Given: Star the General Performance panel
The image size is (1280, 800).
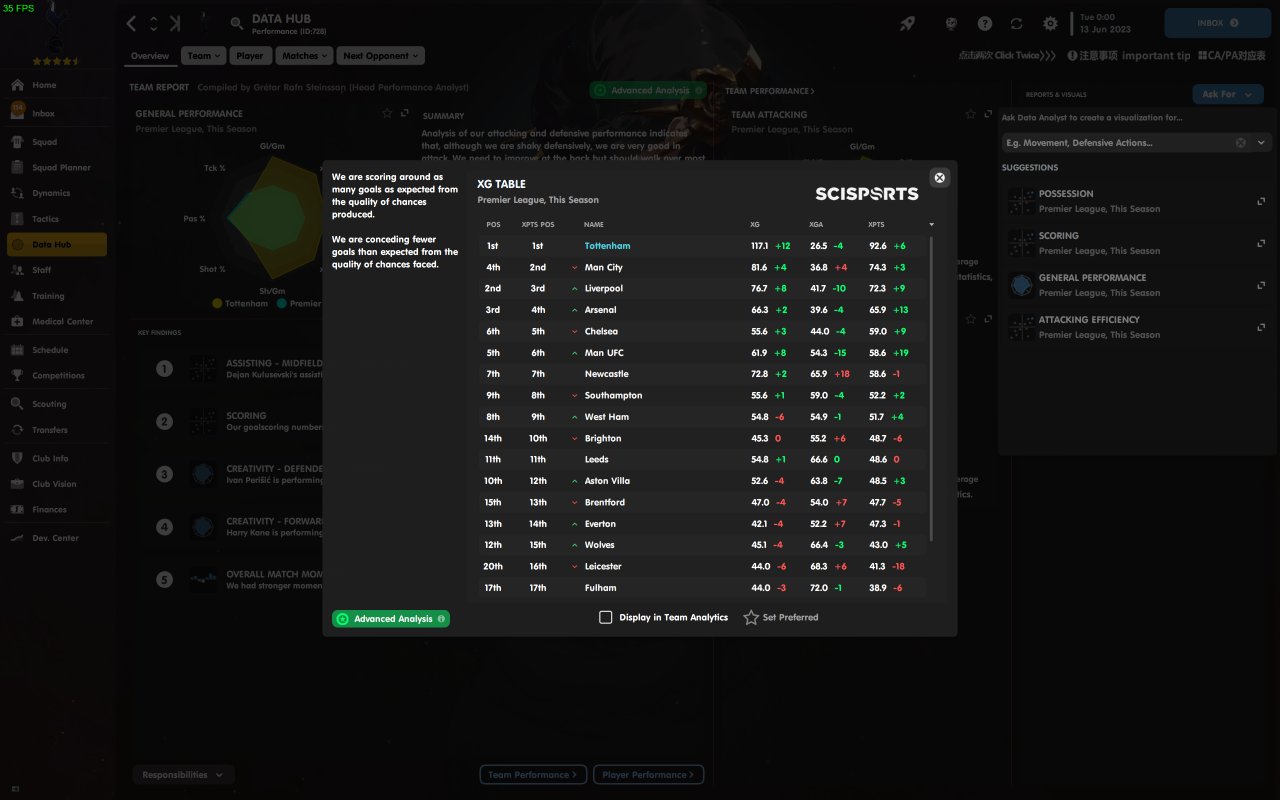Looking at the screenshot, I should [387, 114].
